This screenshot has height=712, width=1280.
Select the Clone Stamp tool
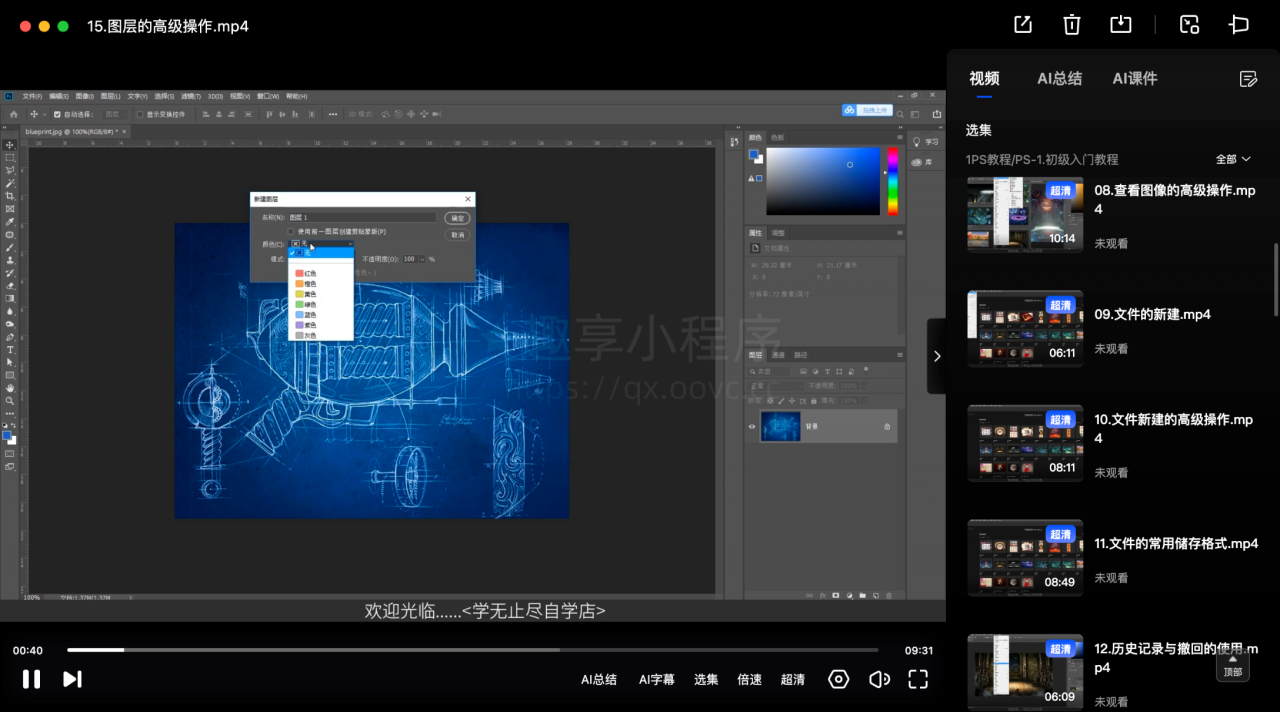tap(10, 260)
